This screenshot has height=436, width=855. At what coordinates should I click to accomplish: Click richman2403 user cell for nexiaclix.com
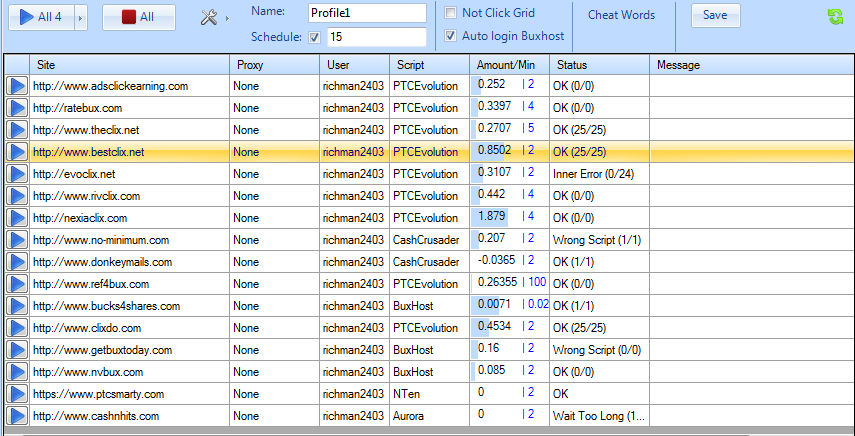[x=354, y=218]
